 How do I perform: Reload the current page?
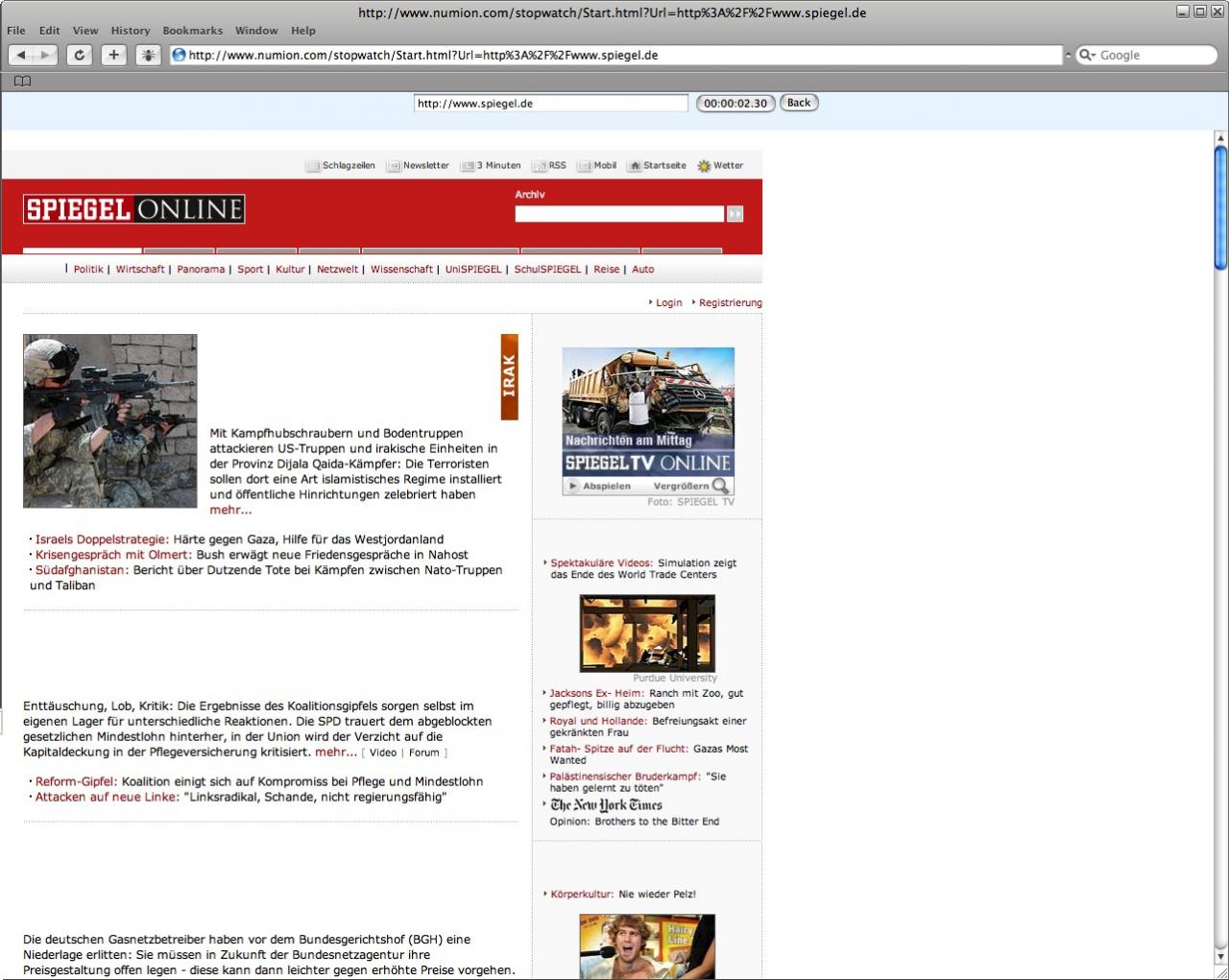pos(80,56)
